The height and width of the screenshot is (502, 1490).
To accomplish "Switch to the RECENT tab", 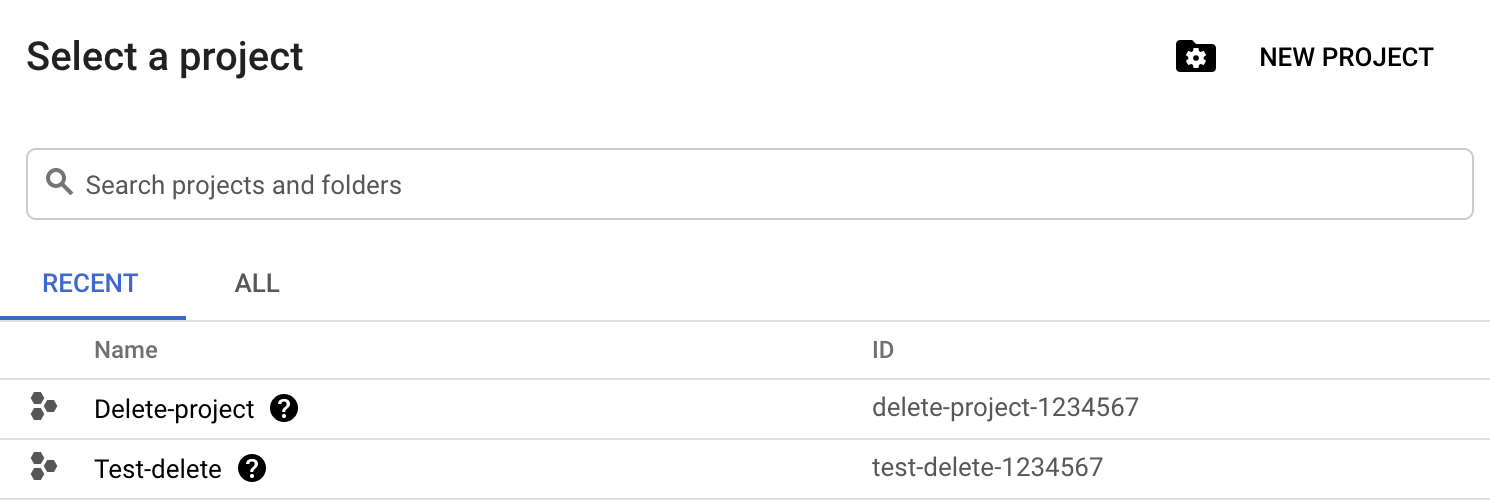I will click(90, 284).
